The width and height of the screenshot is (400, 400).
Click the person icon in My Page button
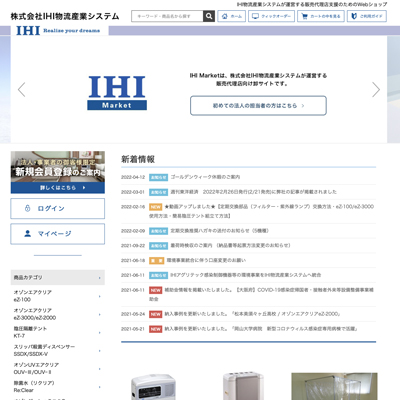(28, 234)
